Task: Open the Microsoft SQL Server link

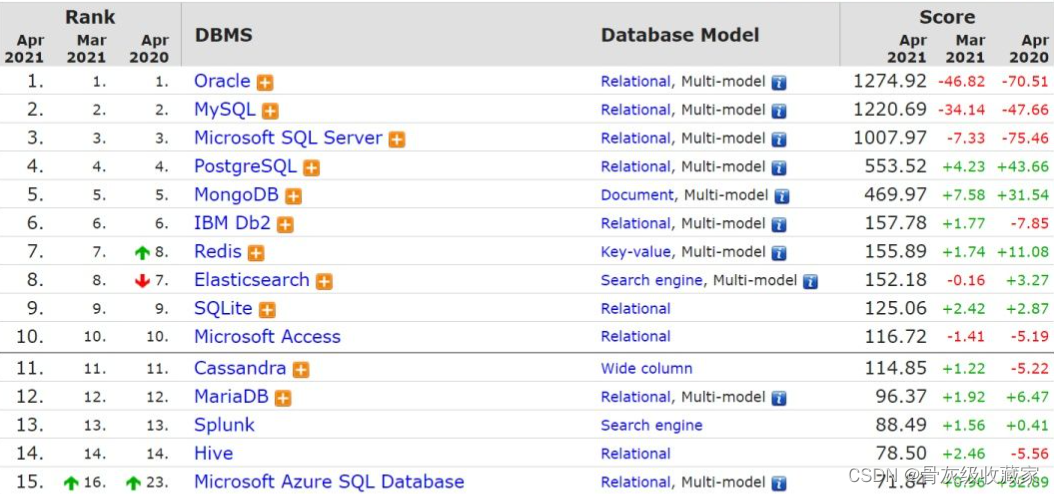Action: coord(288,138)
